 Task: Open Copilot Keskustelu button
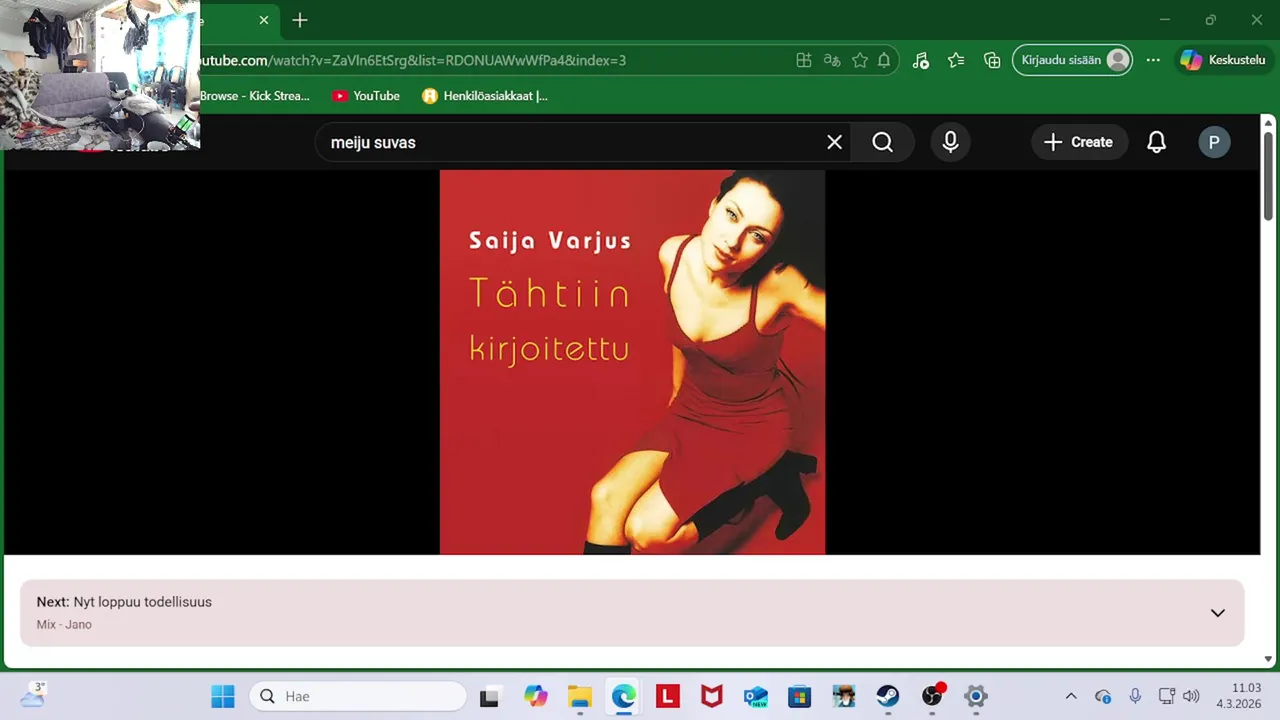click(1223, 60)
